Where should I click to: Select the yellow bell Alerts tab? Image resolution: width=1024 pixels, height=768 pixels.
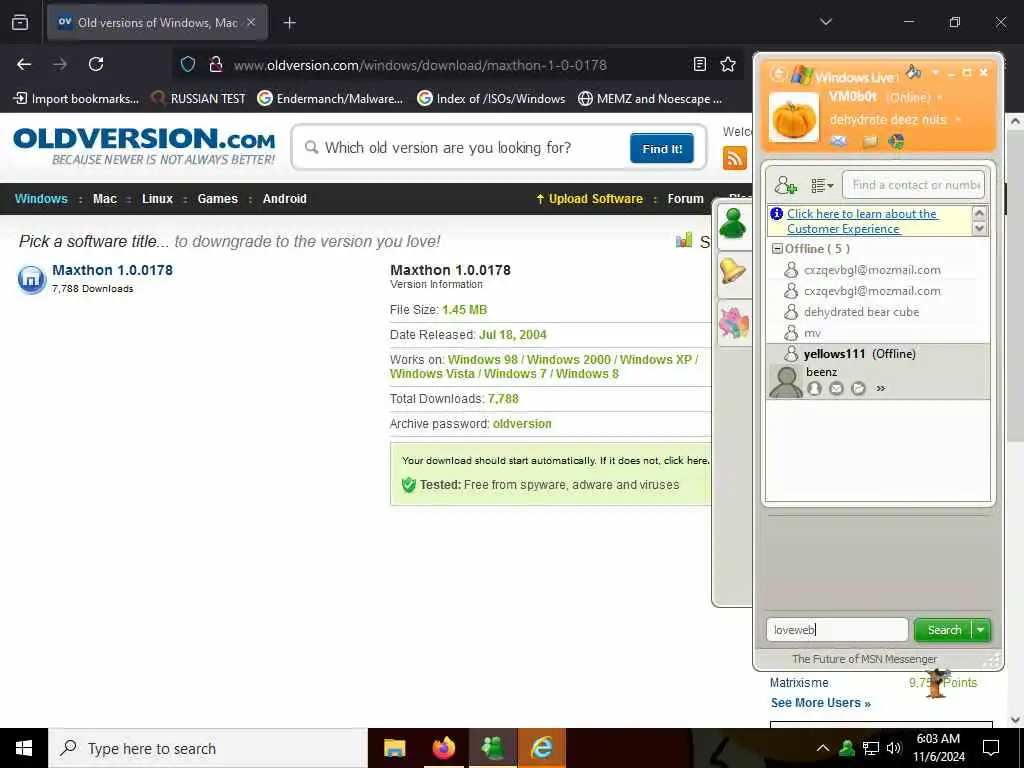pyautogui.click(x=733, y=271)
